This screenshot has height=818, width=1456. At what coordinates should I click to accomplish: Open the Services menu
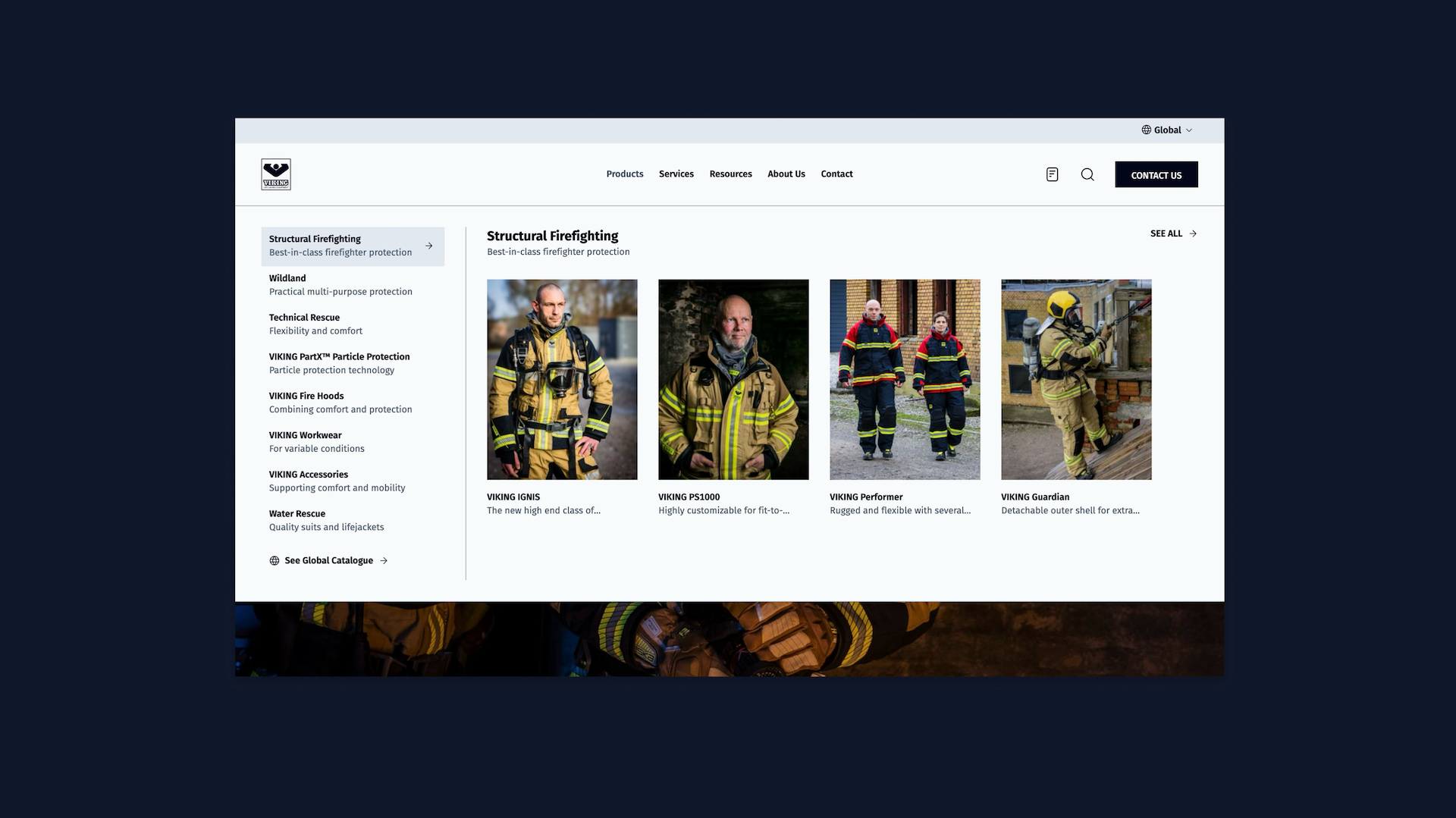(x=676, y=174)
